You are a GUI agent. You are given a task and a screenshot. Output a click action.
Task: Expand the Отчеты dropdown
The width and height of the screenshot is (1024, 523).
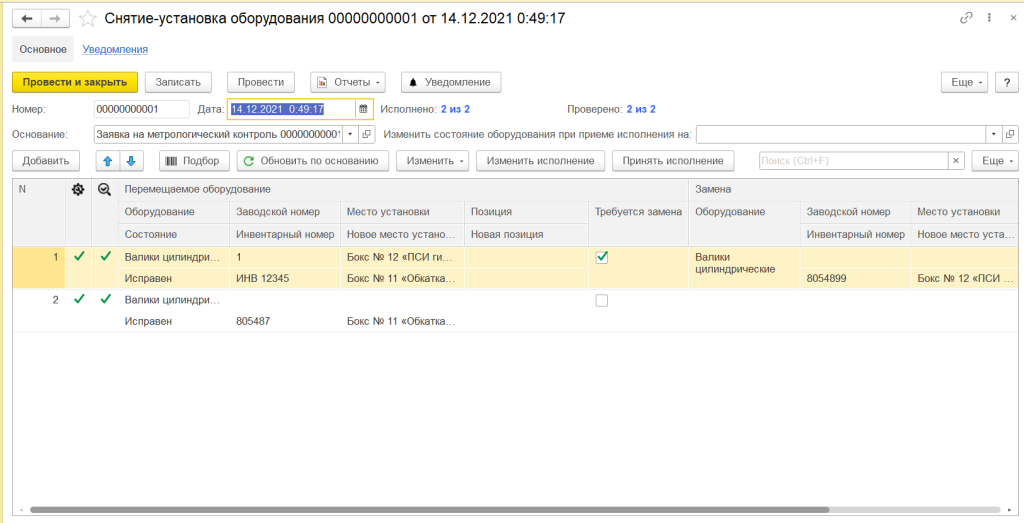point(348,82)
